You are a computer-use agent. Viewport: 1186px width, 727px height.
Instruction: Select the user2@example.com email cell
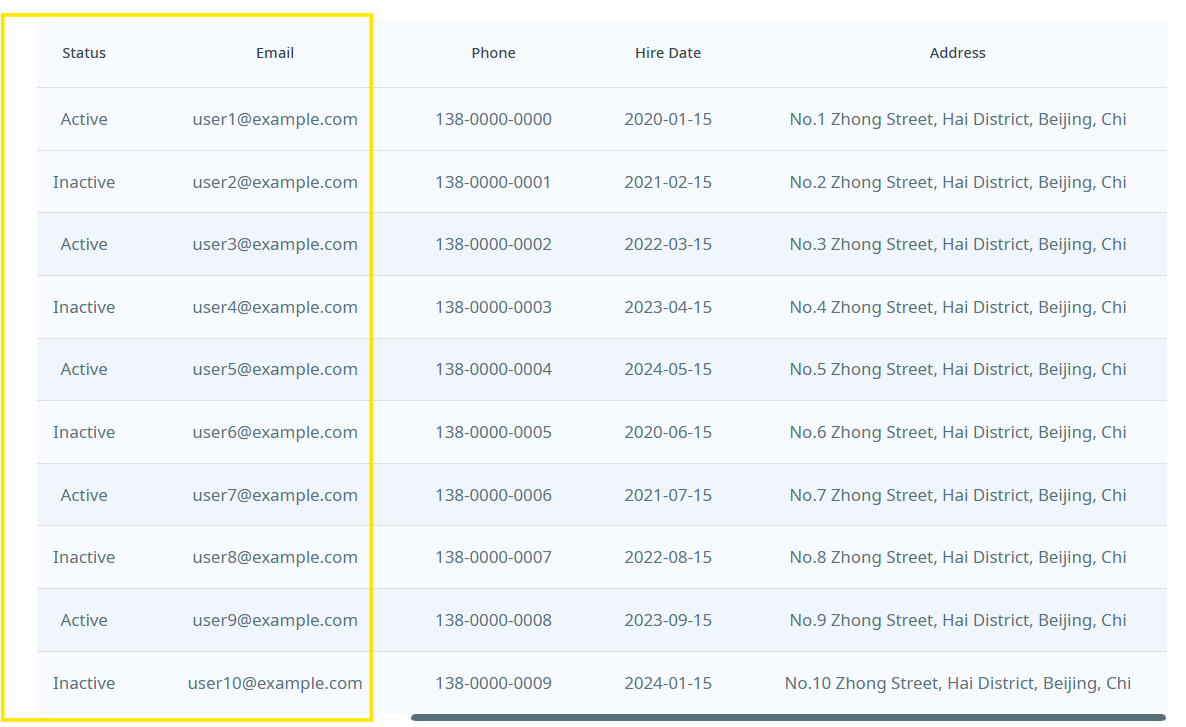tap(275, 182)
